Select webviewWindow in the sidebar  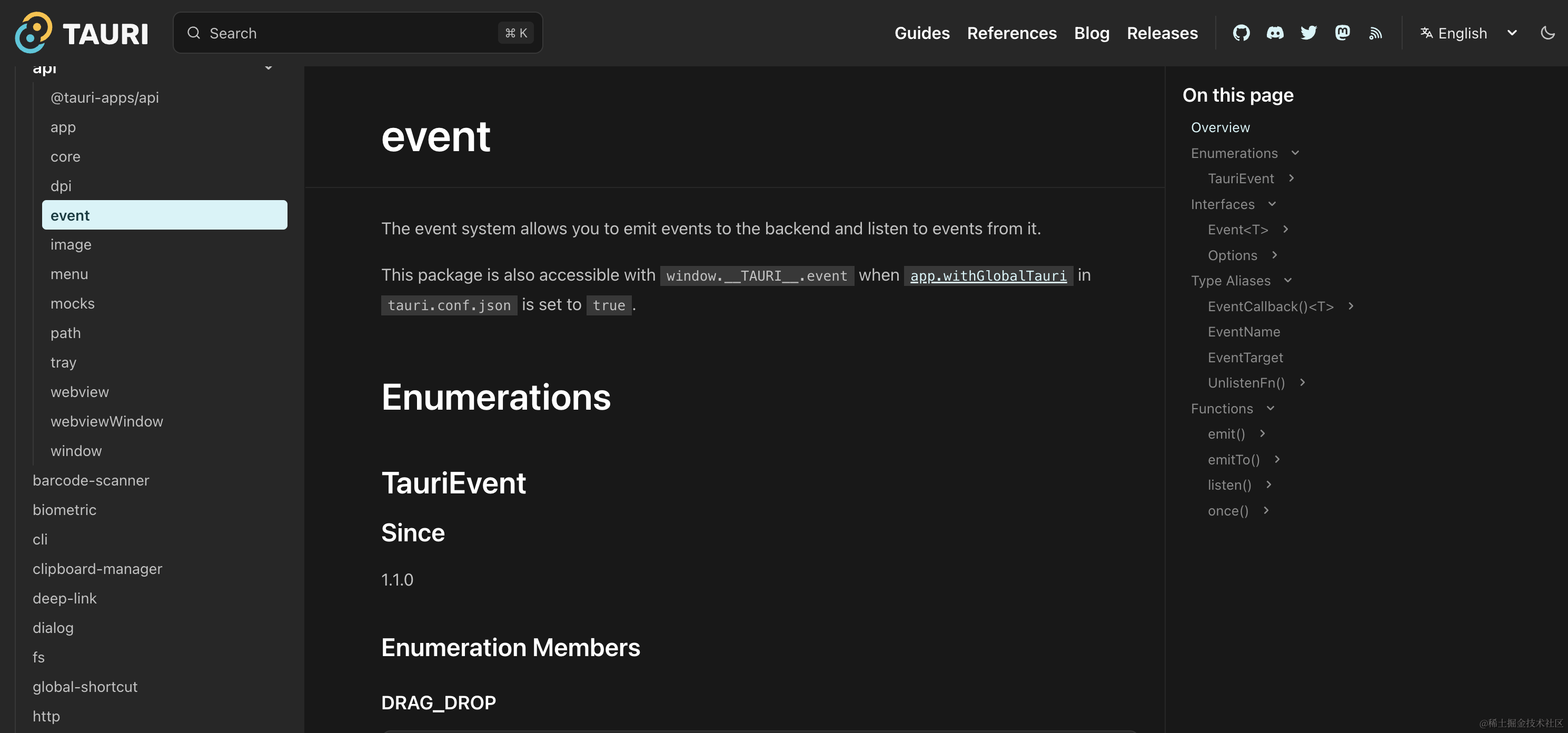coord(106,421)
